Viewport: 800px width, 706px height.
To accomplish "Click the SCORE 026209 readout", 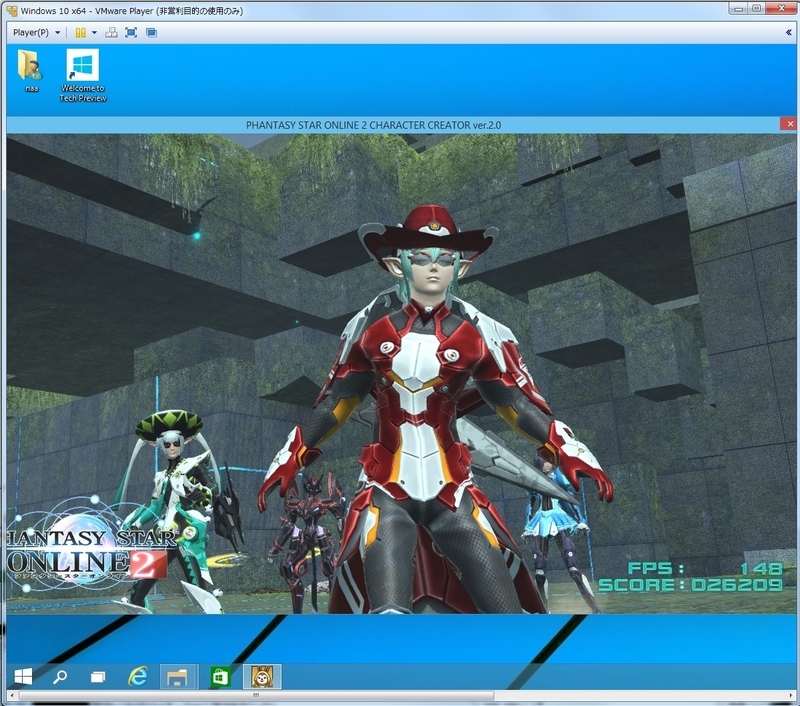I will coord(690,585).
